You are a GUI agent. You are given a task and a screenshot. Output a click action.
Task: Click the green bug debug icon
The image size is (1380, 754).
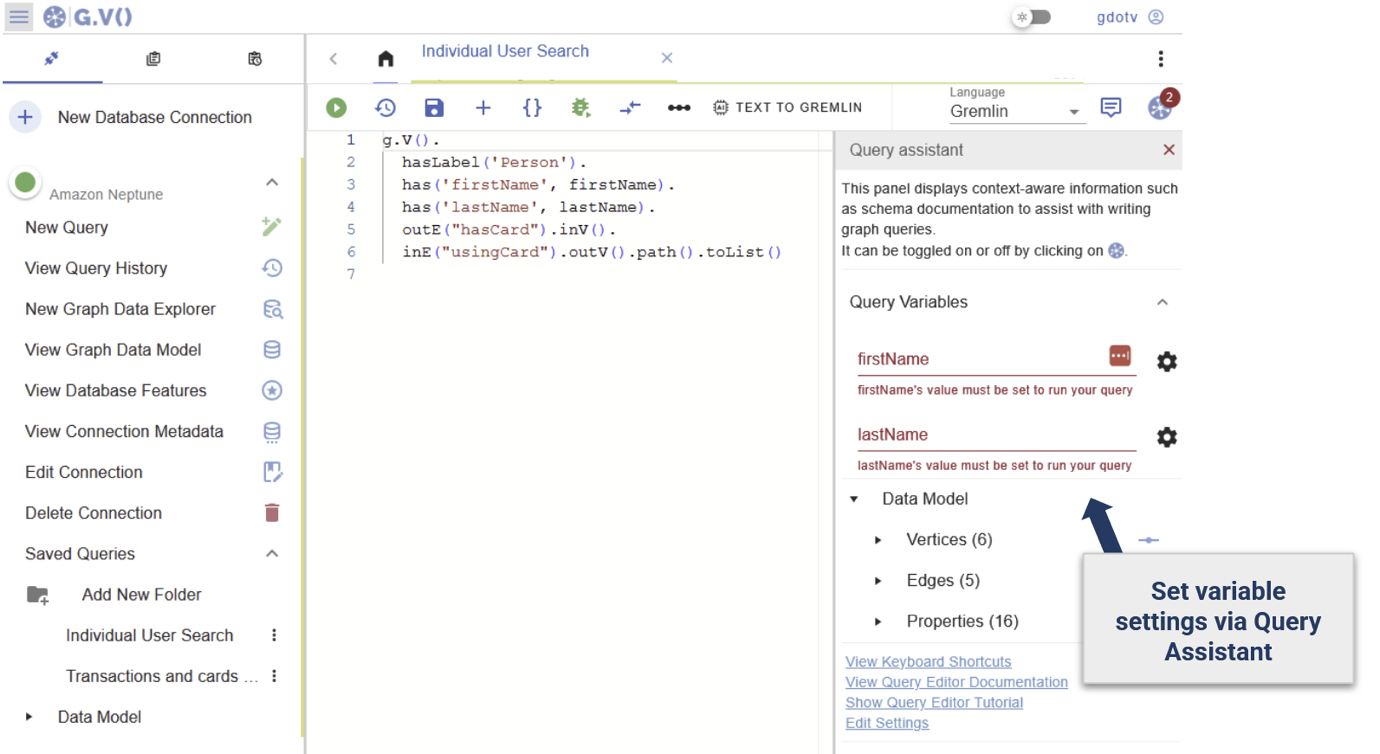coord(580,108)
